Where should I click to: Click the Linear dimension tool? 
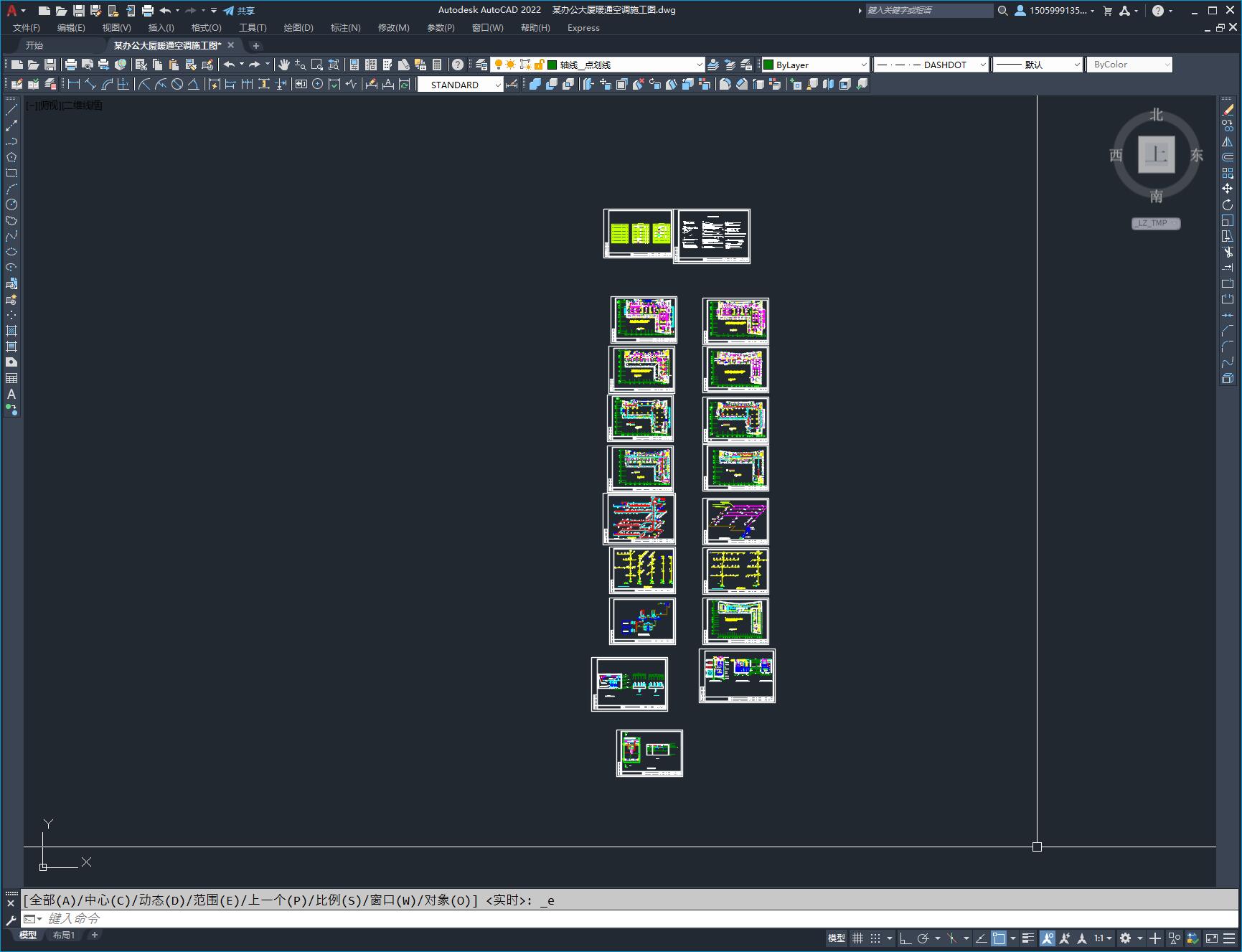(73, 84)
